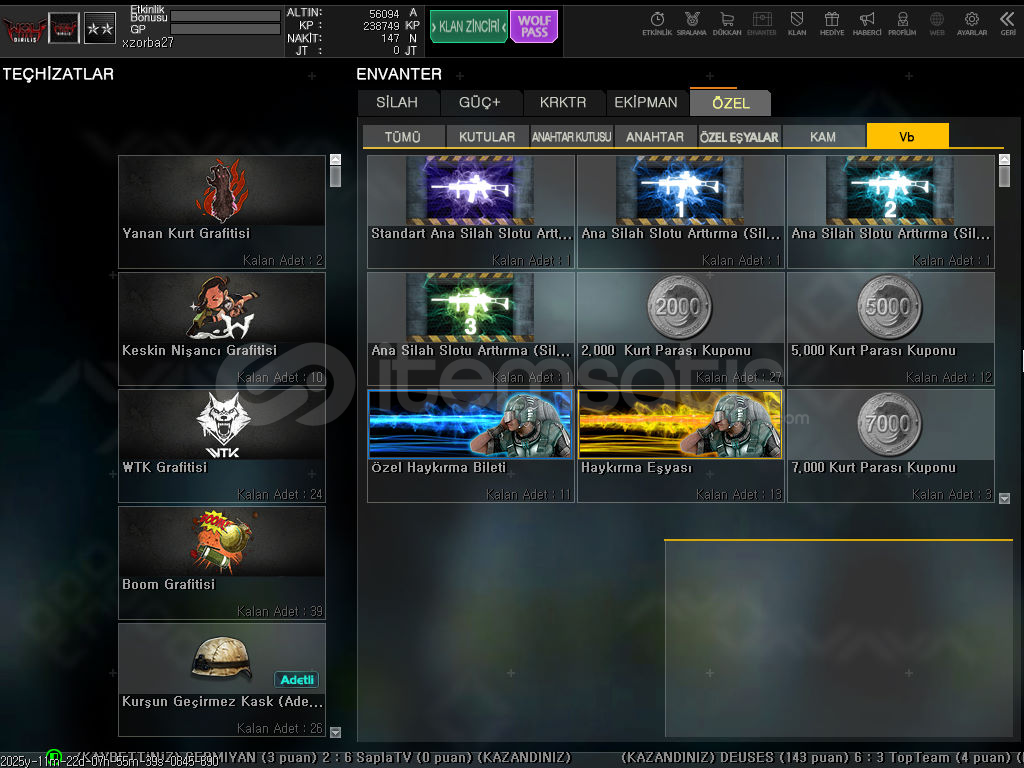Switch to the SİLAH tab
Image resolution: width=1024 pixels, height=768 pixels.
click(x=398, y=103)
